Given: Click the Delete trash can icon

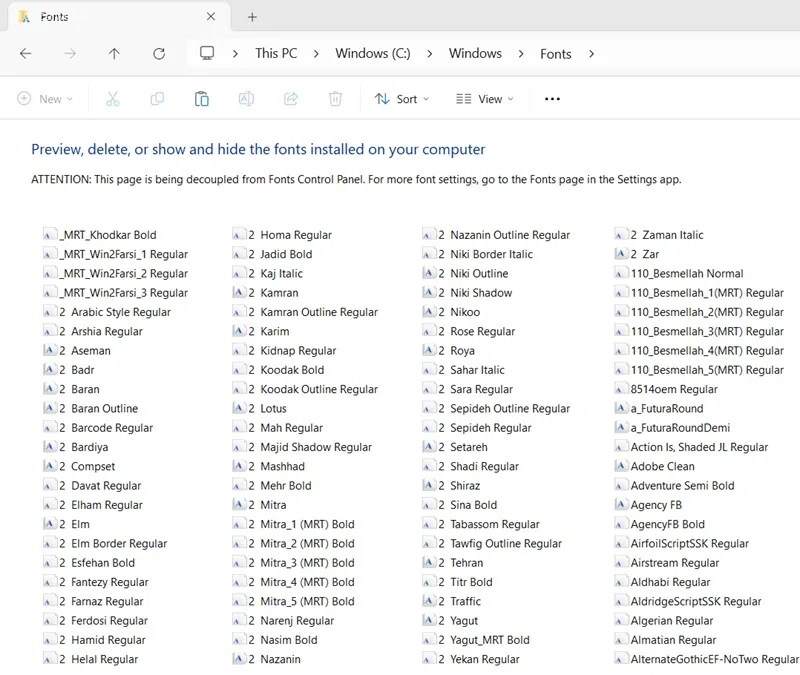Looking at the screenshot, I should (335, 99).
